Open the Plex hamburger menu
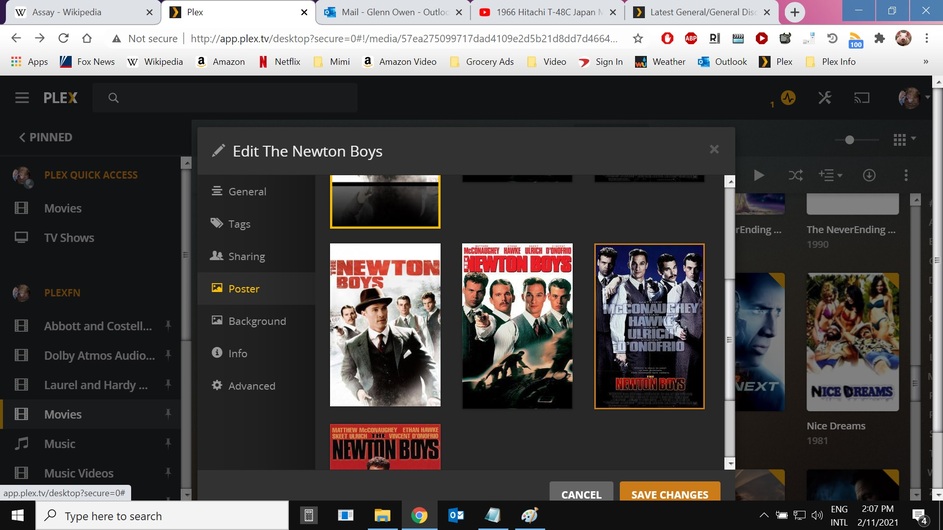Viewport: 943px width, 530px height. pos(22,97)
